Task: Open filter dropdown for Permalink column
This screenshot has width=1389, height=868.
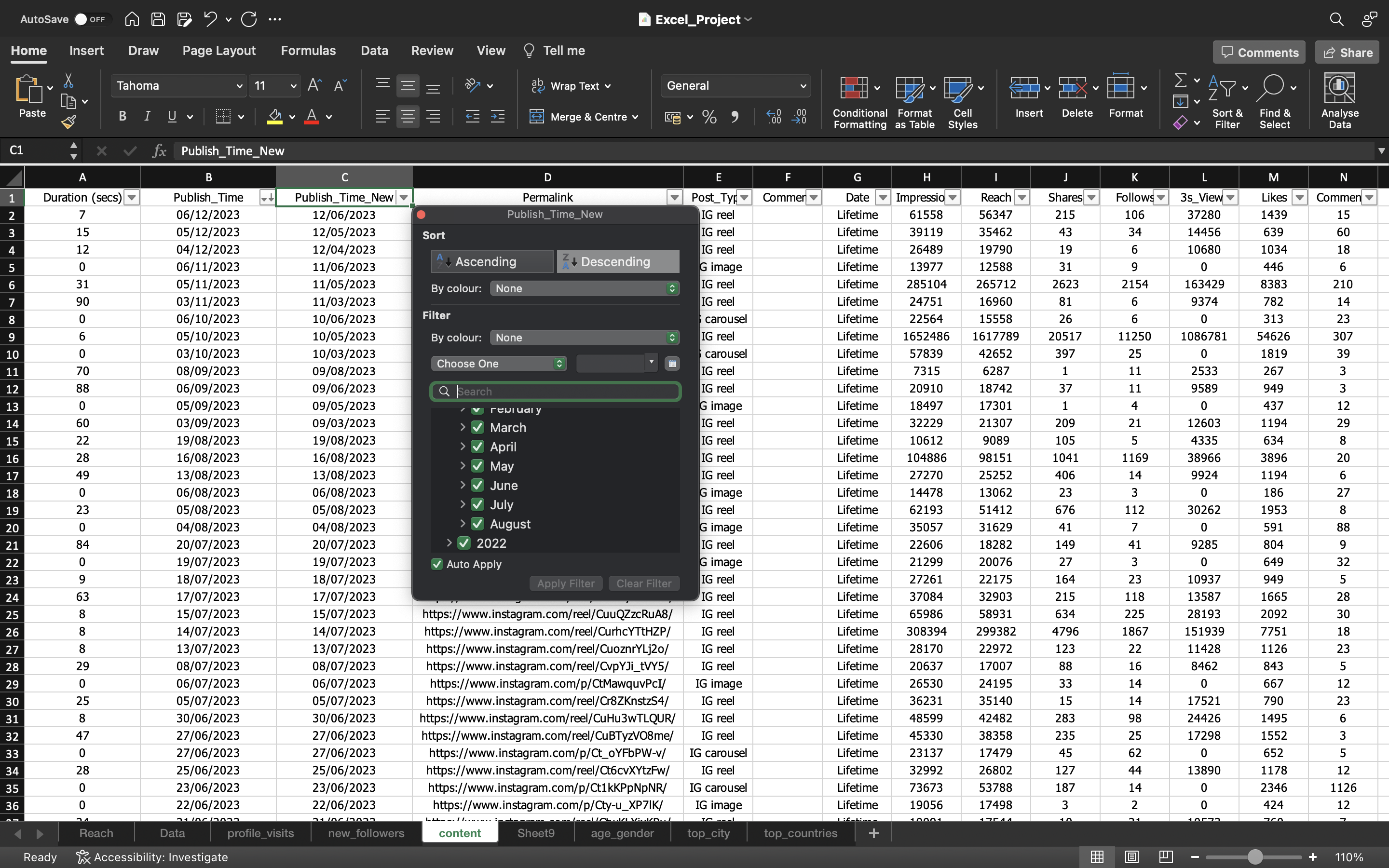Action: [x=674, y=198]
